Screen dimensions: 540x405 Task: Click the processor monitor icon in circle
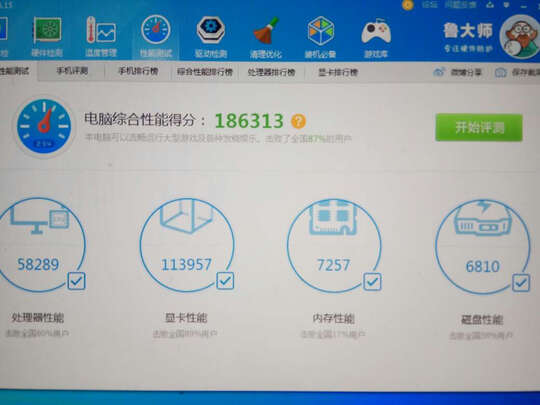pos(40,220)
